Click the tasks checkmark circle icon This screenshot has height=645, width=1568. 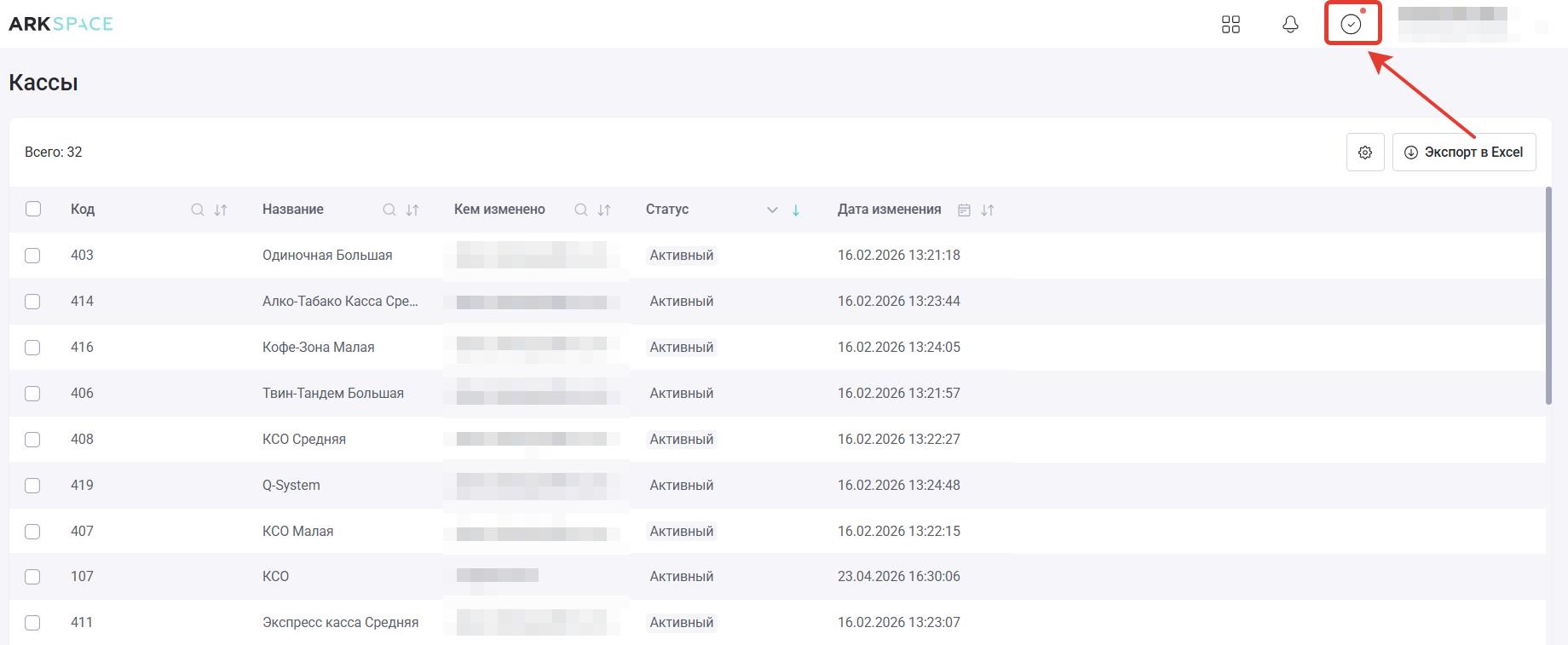pos(1351,25)
